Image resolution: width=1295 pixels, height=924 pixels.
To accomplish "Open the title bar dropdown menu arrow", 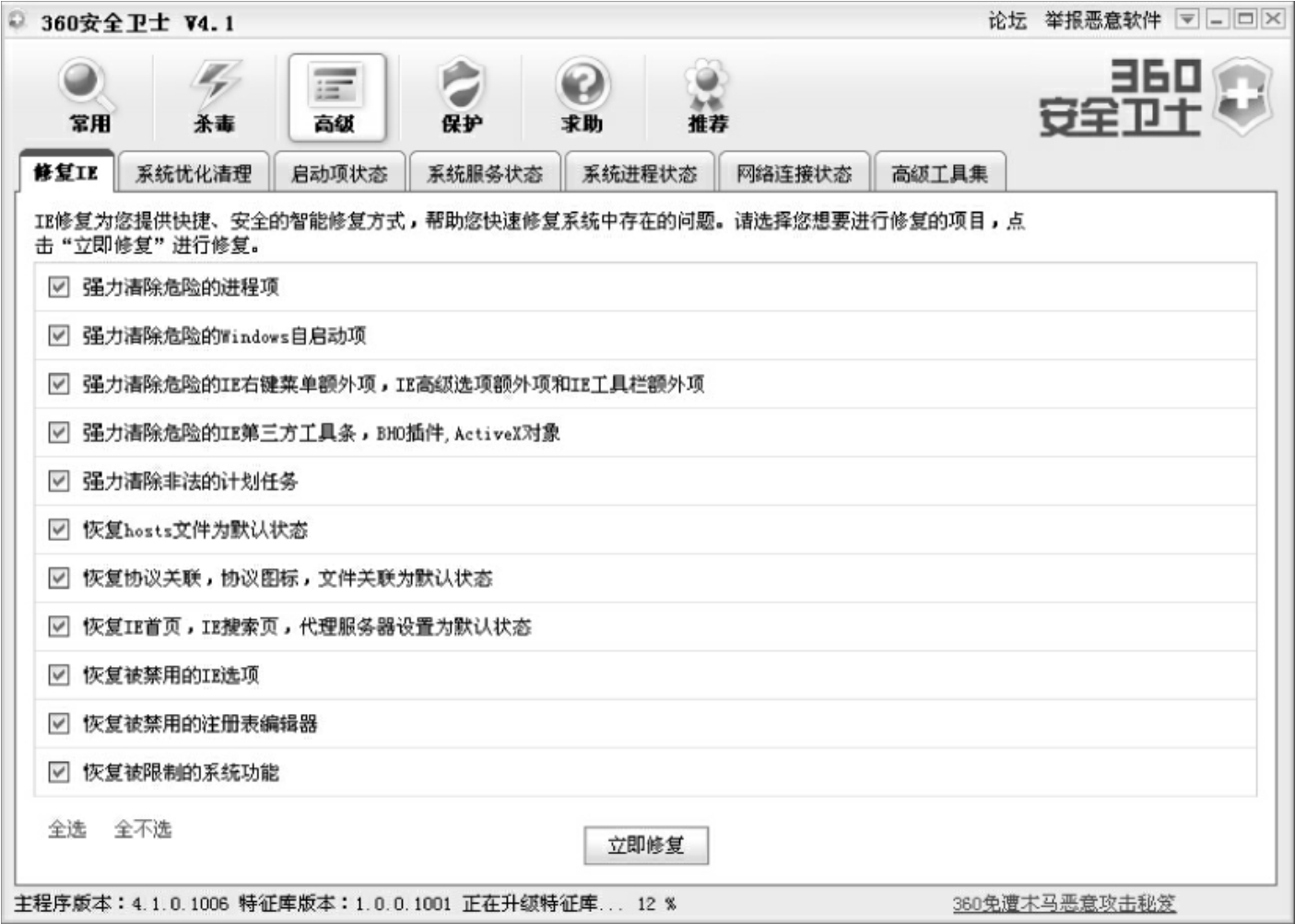I will click(x=1187, y=19).
